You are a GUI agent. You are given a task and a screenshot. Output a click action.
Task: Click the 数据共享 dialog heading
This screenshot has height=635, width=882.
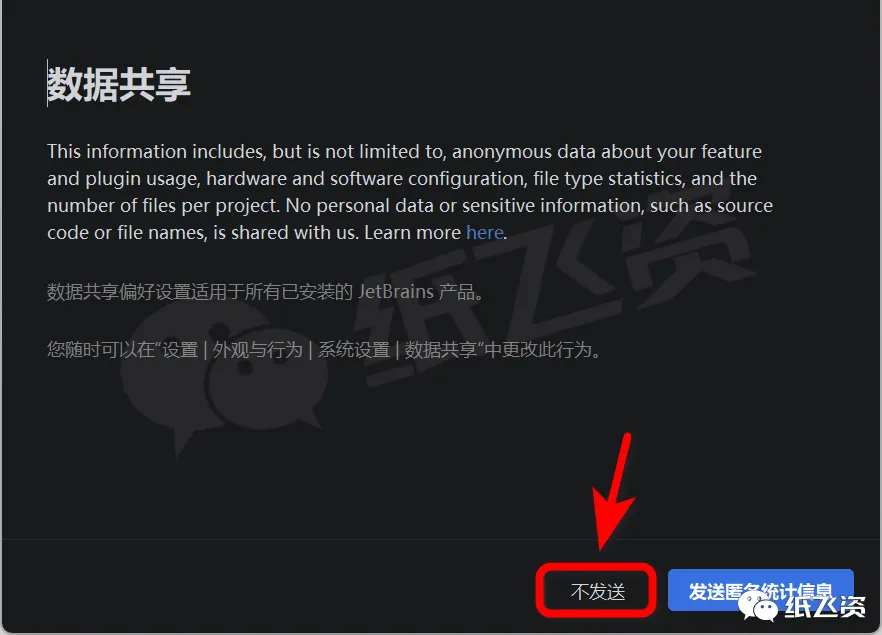point(119,85)
